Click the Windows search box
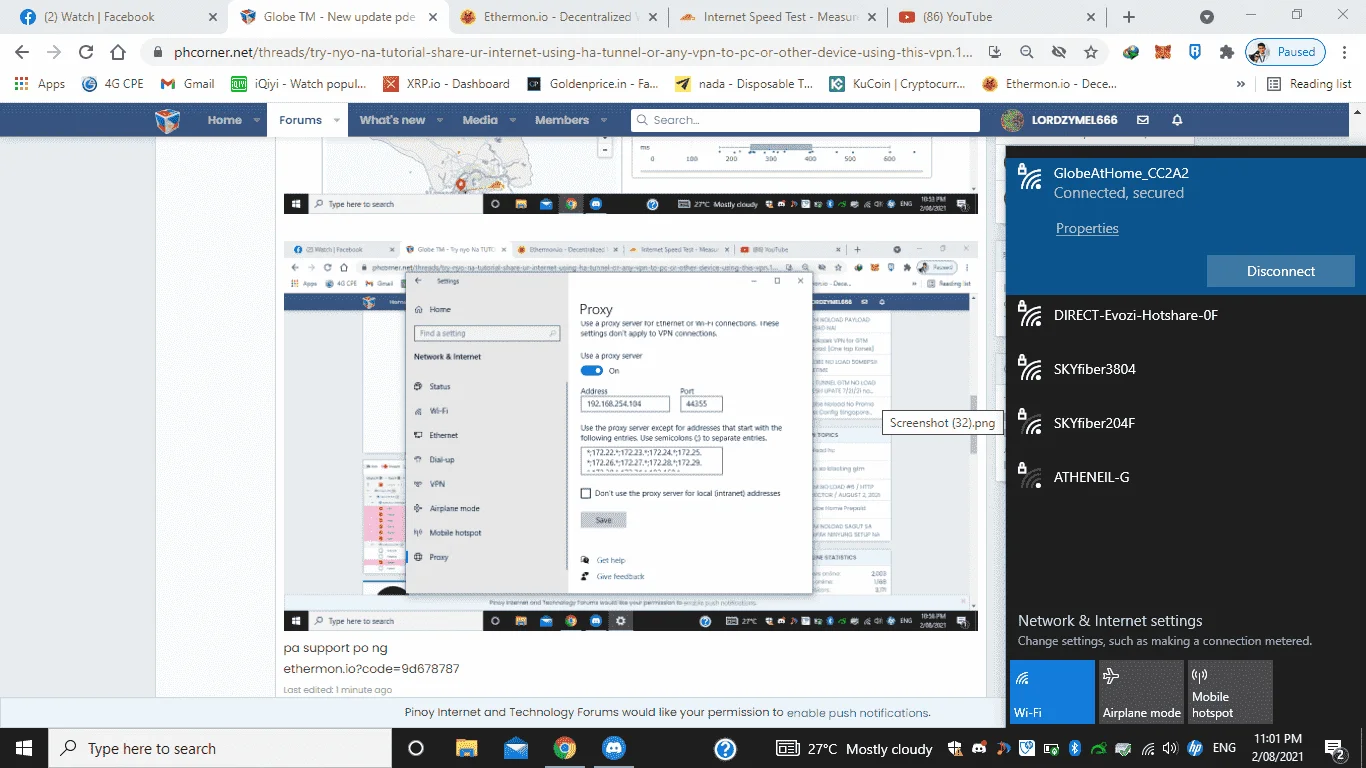 (219, 748)
